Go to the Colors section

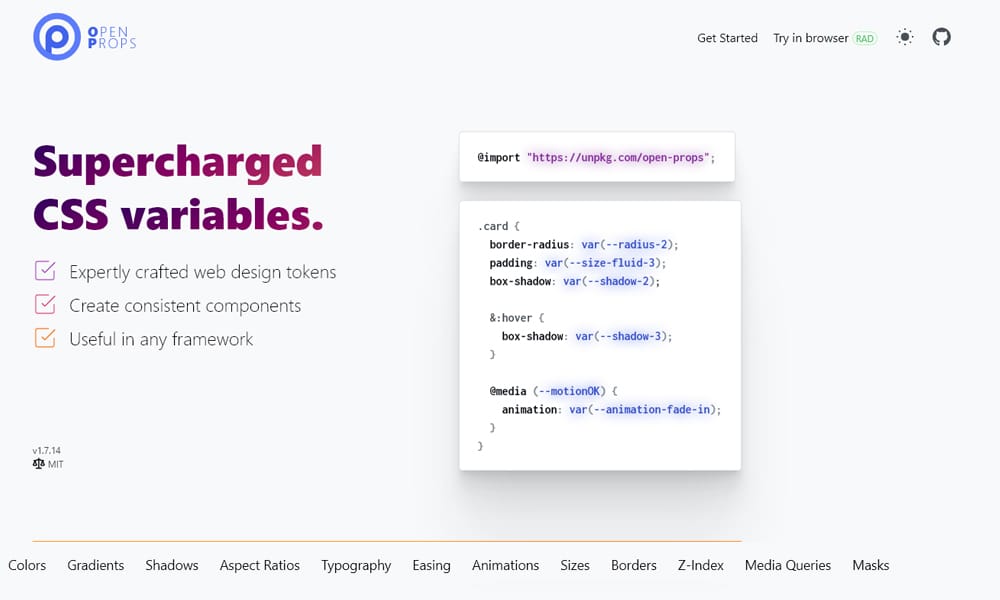pos(27,565)
